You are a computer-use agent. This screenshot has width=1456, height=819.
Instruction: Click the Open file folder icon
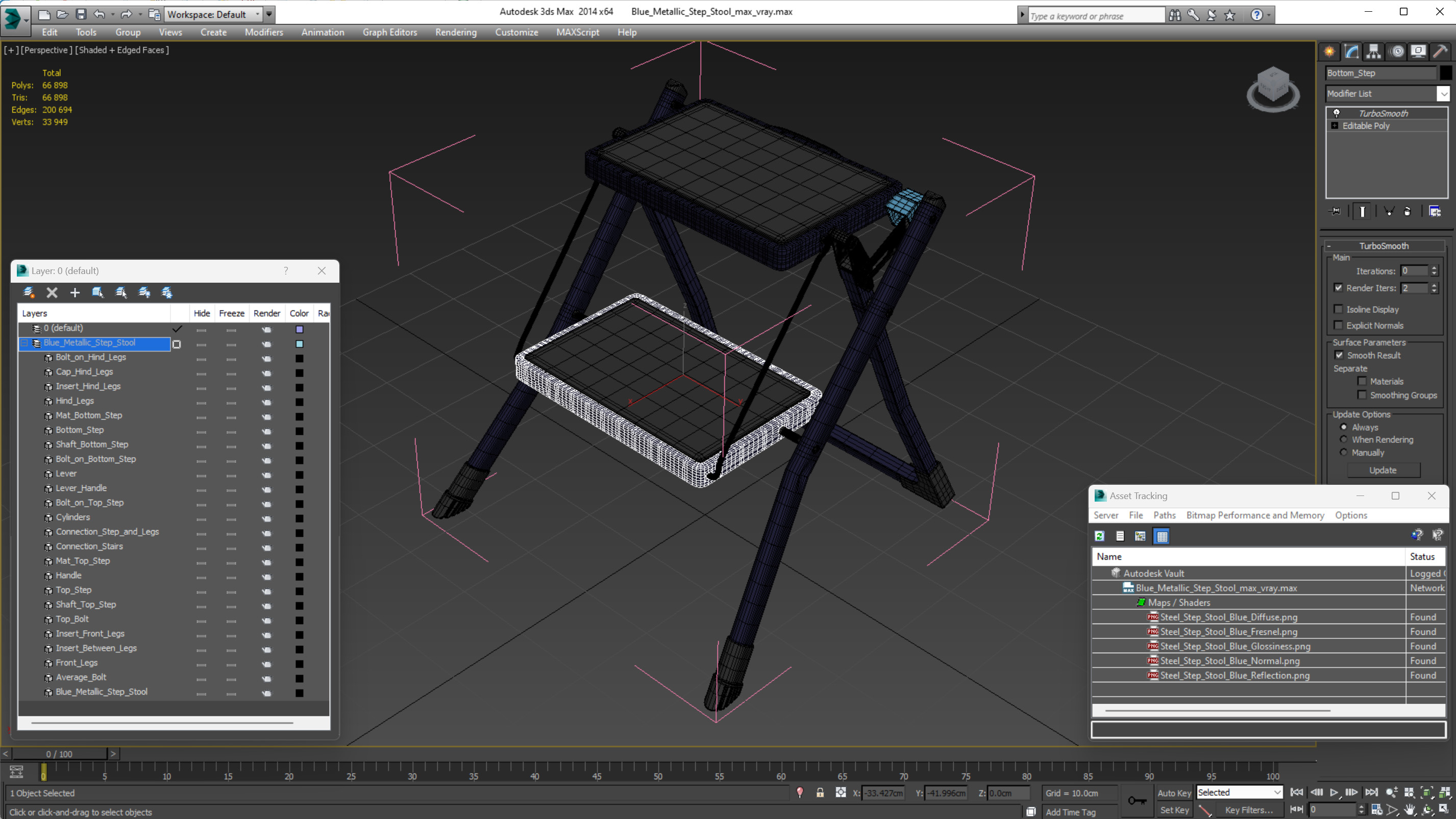[x=62, y=14]
